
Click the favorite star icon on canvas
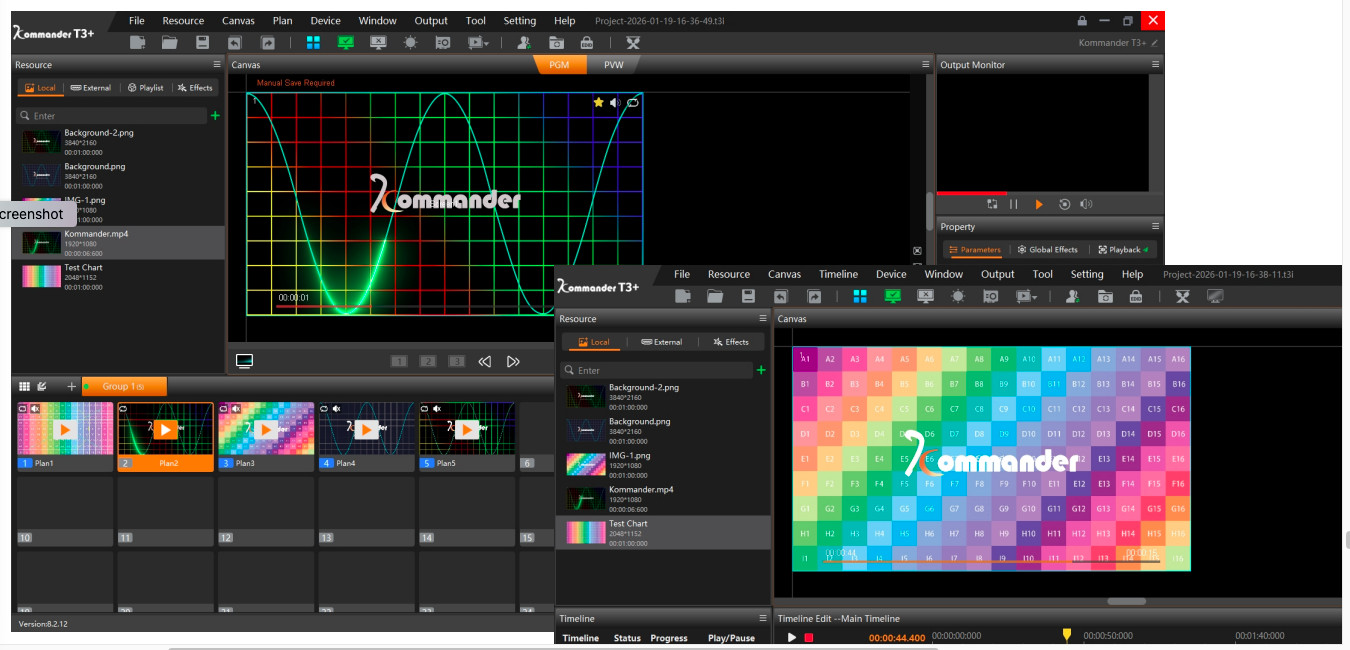598,102
